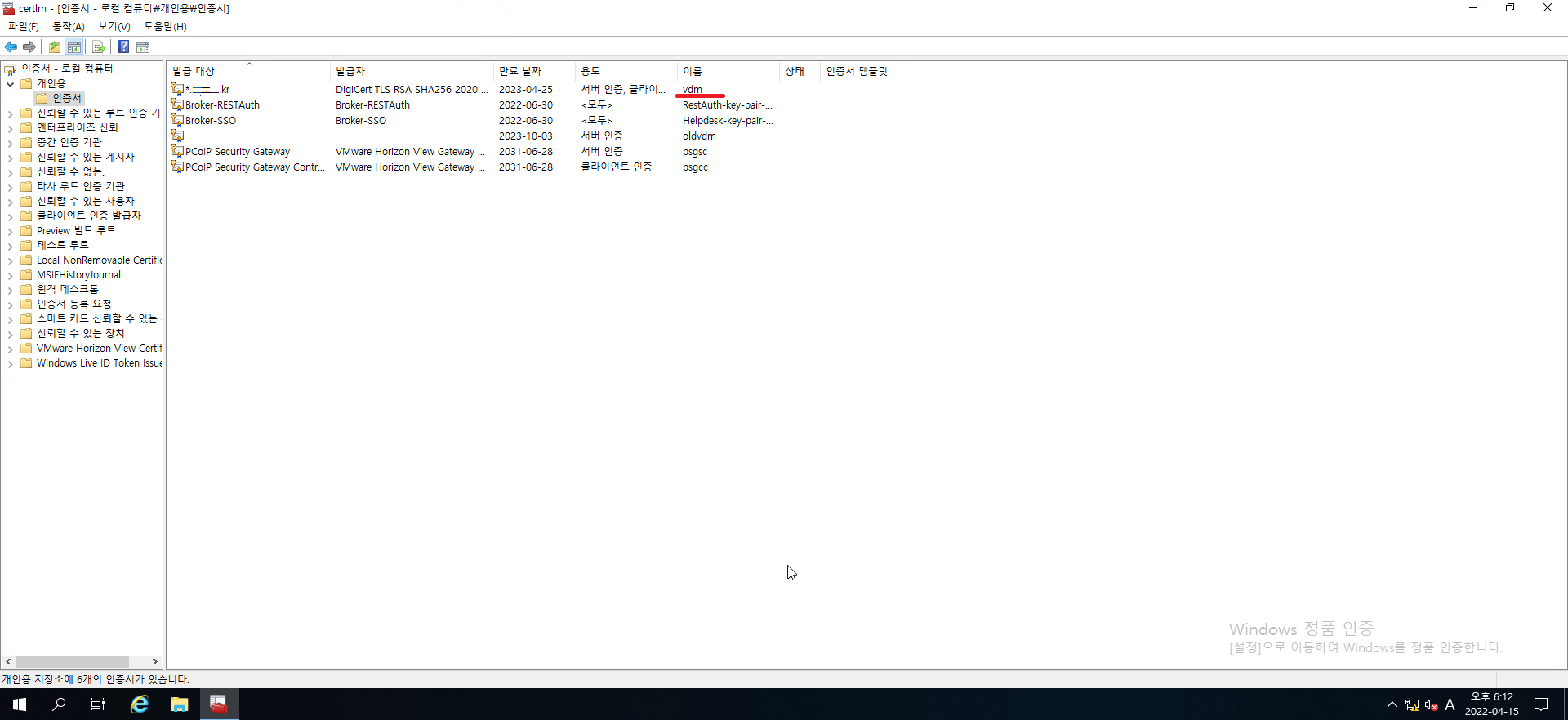Open the 보기(V) menu

[114, 26]
